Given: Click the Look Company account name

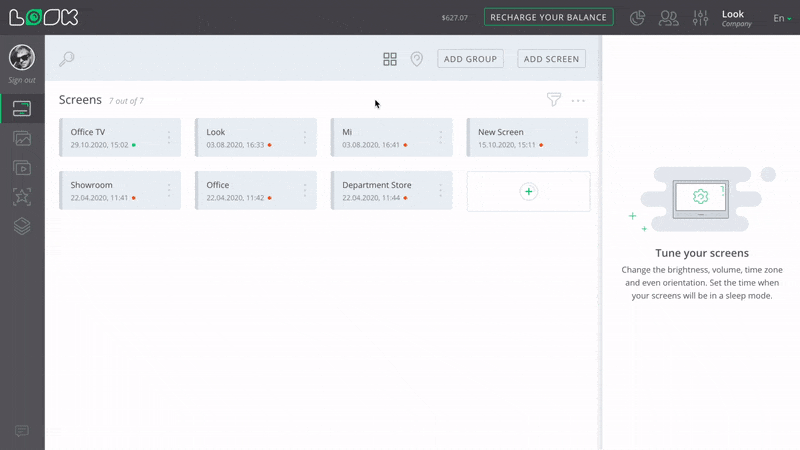Looking at the screenshot, I should (x=736, y=18).
